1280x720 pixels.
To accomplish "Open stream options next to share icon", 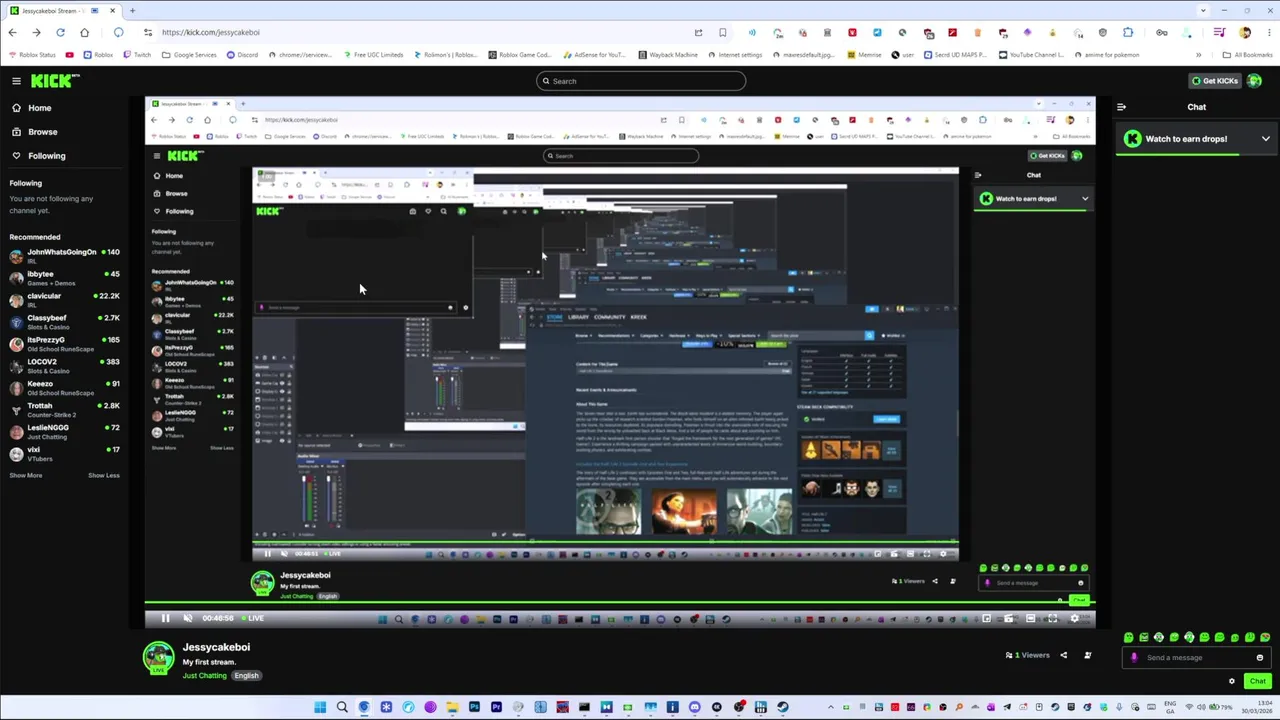I will point(1087,656).
